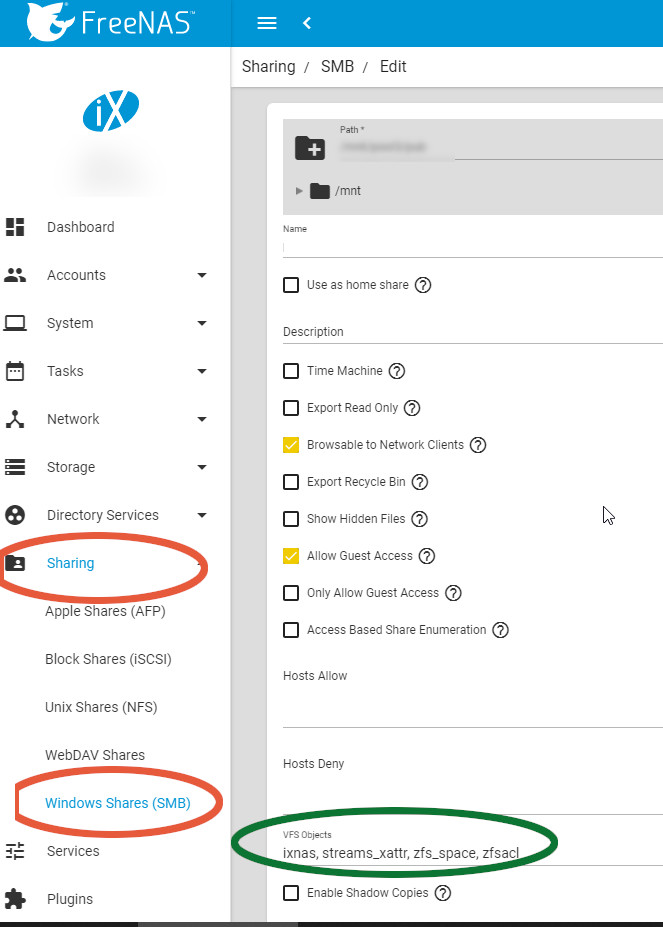Click the /mnt folder icon

(320, 191)
